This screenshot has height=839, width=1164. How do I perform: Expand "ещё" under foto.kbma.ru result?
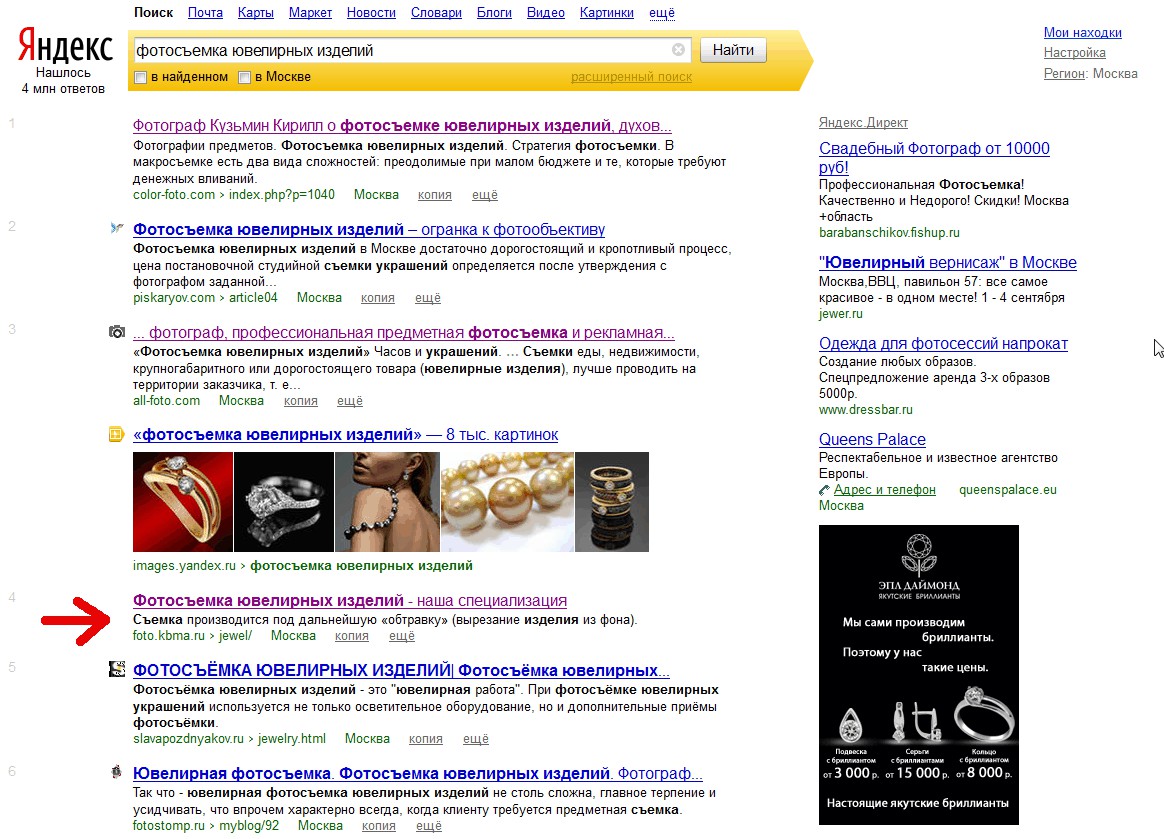pos(402,636)
